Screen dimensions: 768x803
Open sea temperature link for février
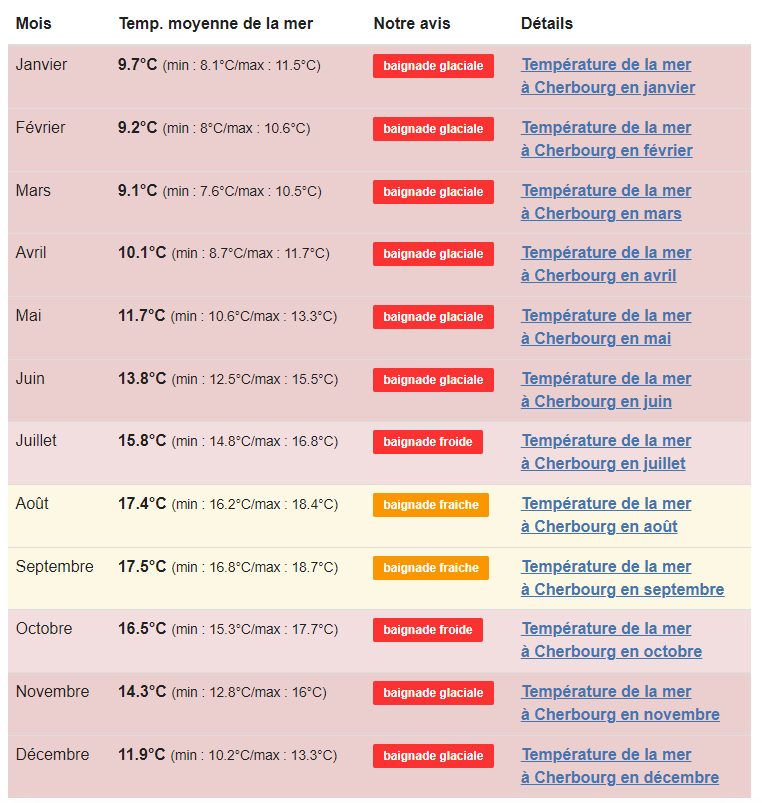click(607, 139)
